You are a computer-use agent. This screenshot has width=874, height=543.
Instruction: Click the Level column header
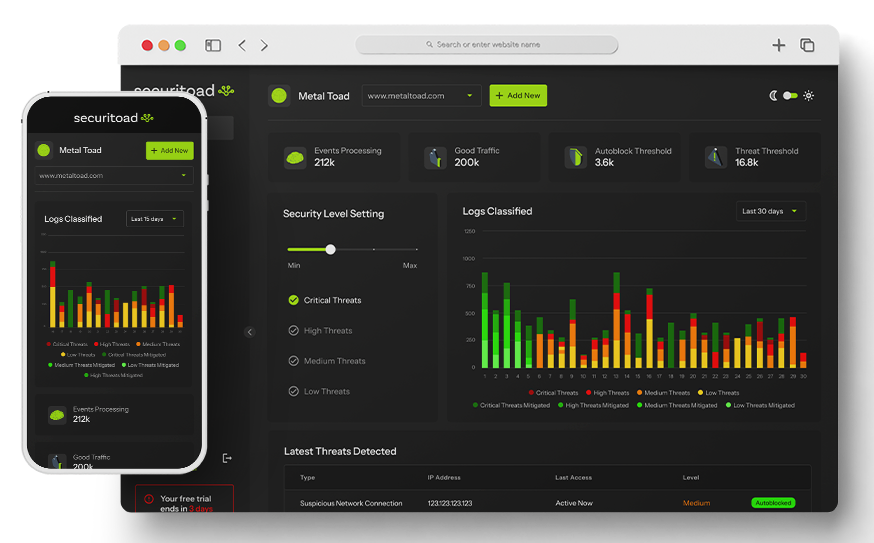691,478
